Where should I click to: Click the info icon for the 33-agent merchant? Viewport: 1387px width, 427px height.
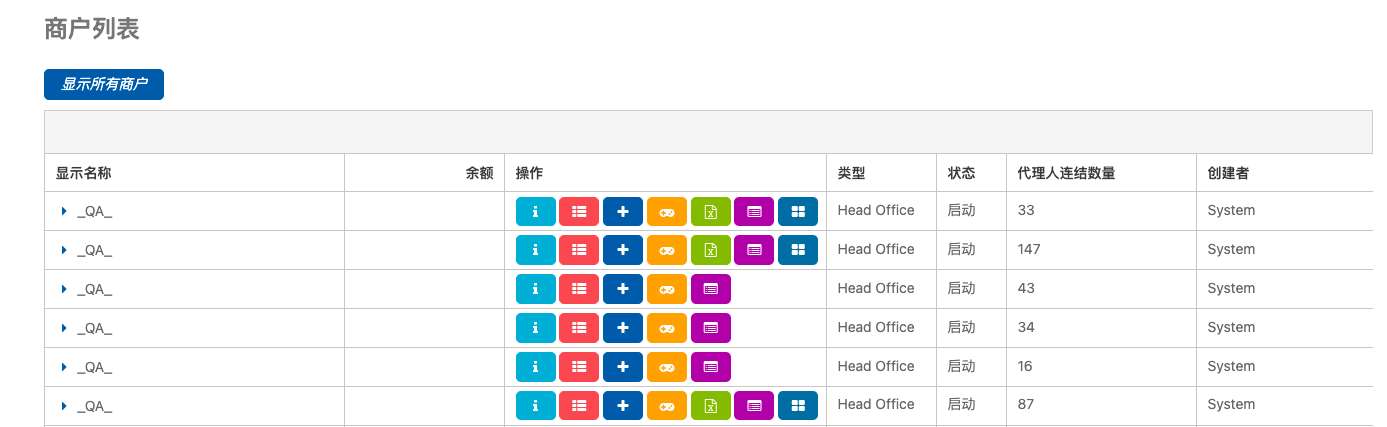tap(535, 211)
